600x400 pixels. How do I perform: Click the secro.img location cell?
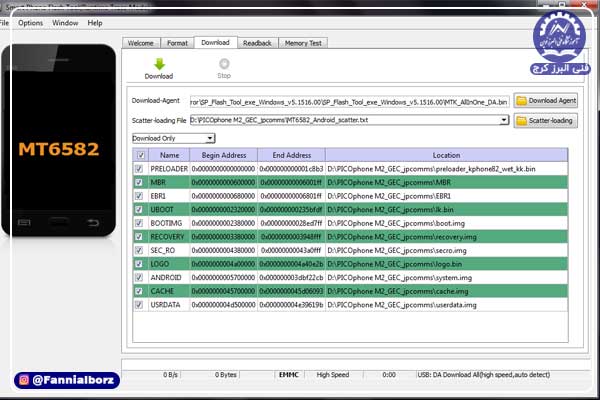[447, 250]
